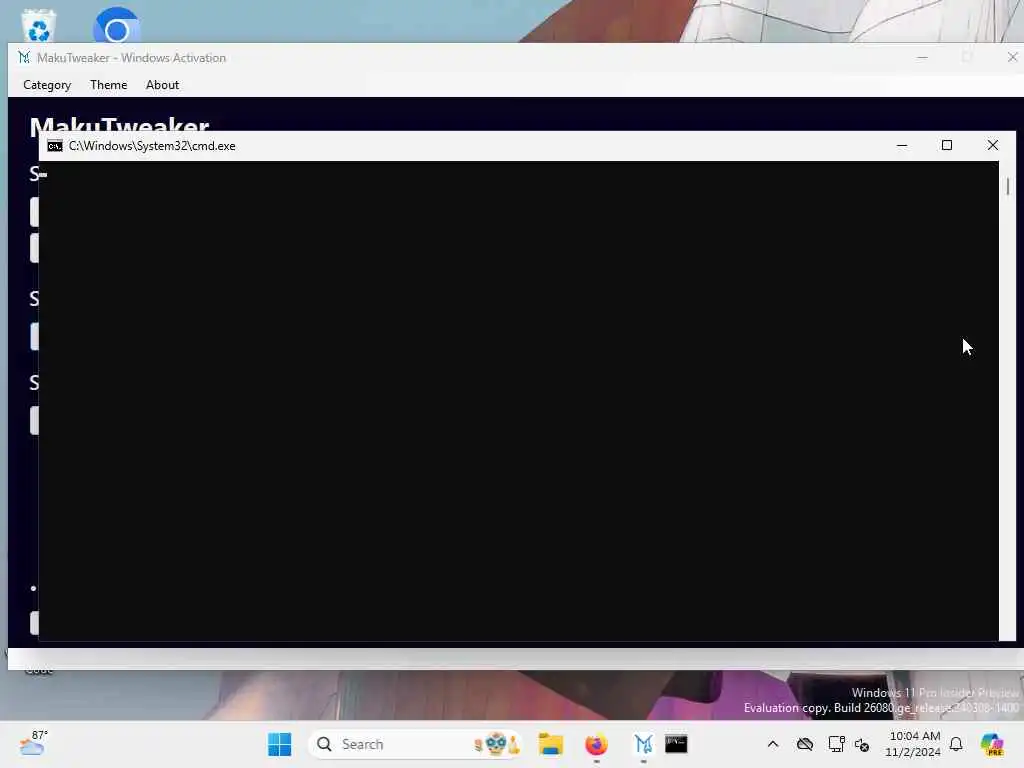Open the Category menu in MakuTweaker
The image size is (1024, 768).
[x=47, y=85]
